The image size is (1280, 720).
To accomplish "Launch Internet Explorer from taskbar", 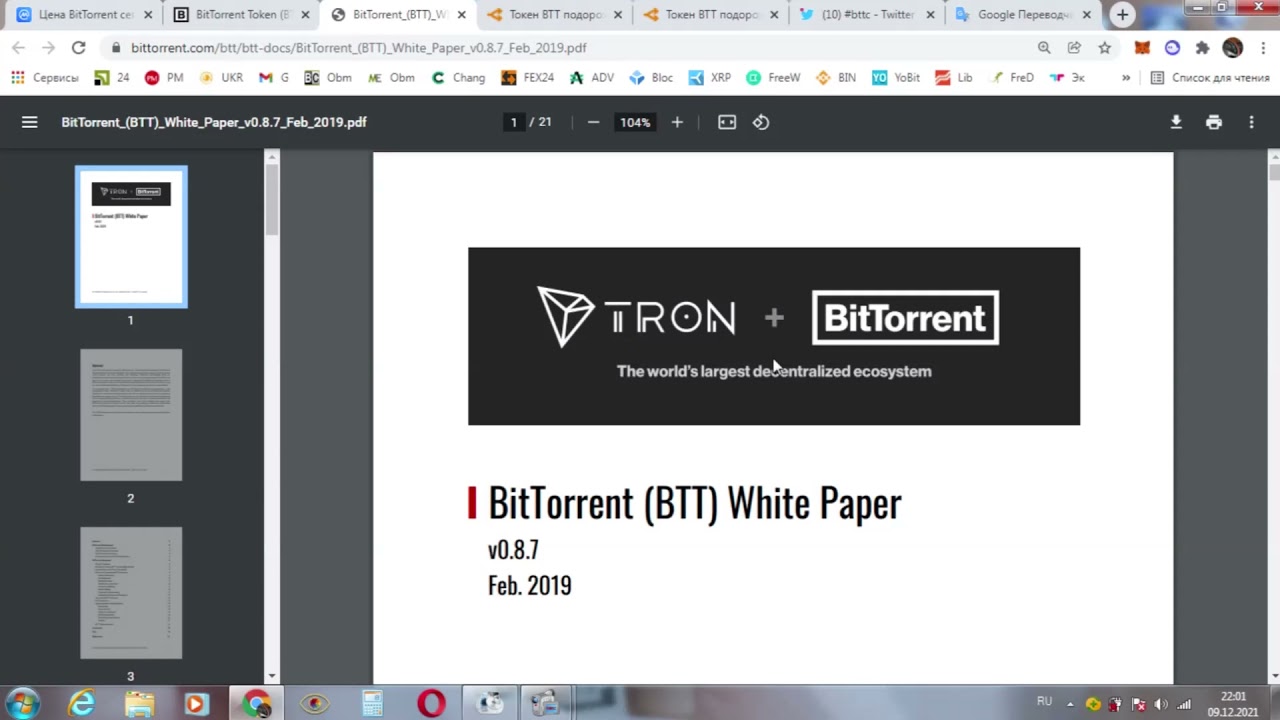I will (x=81, y=704).
